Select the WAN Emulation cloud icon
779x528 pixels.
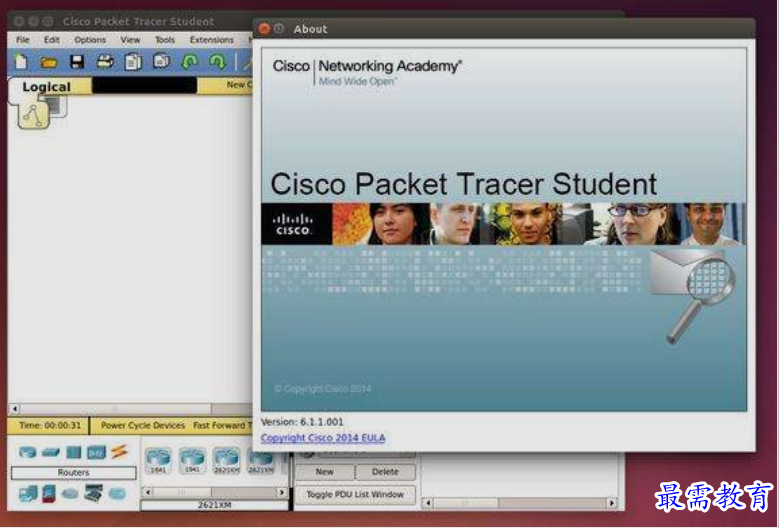click(x=71, y=494)
